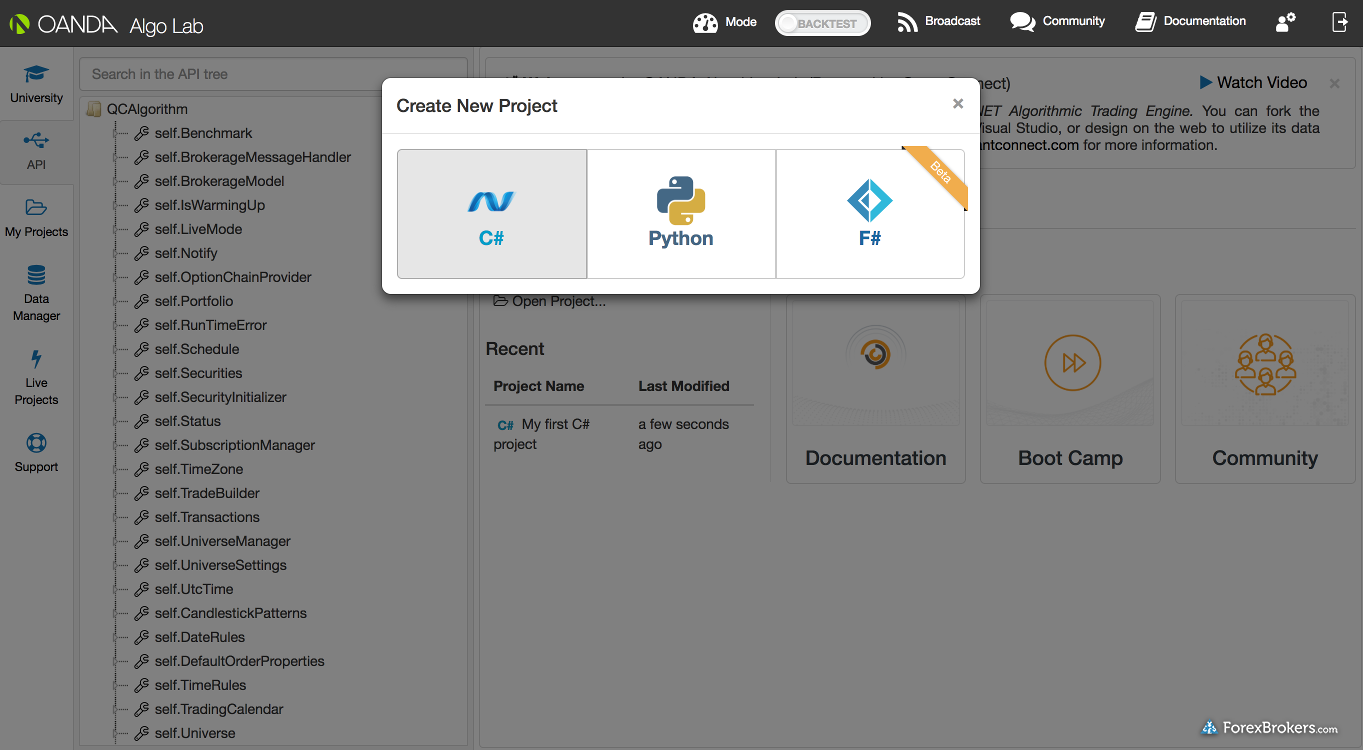Viewport: 1363px width, 750px height.
Task: Select self.CandlestickPatterns tree item
Action: pos(230,613)
